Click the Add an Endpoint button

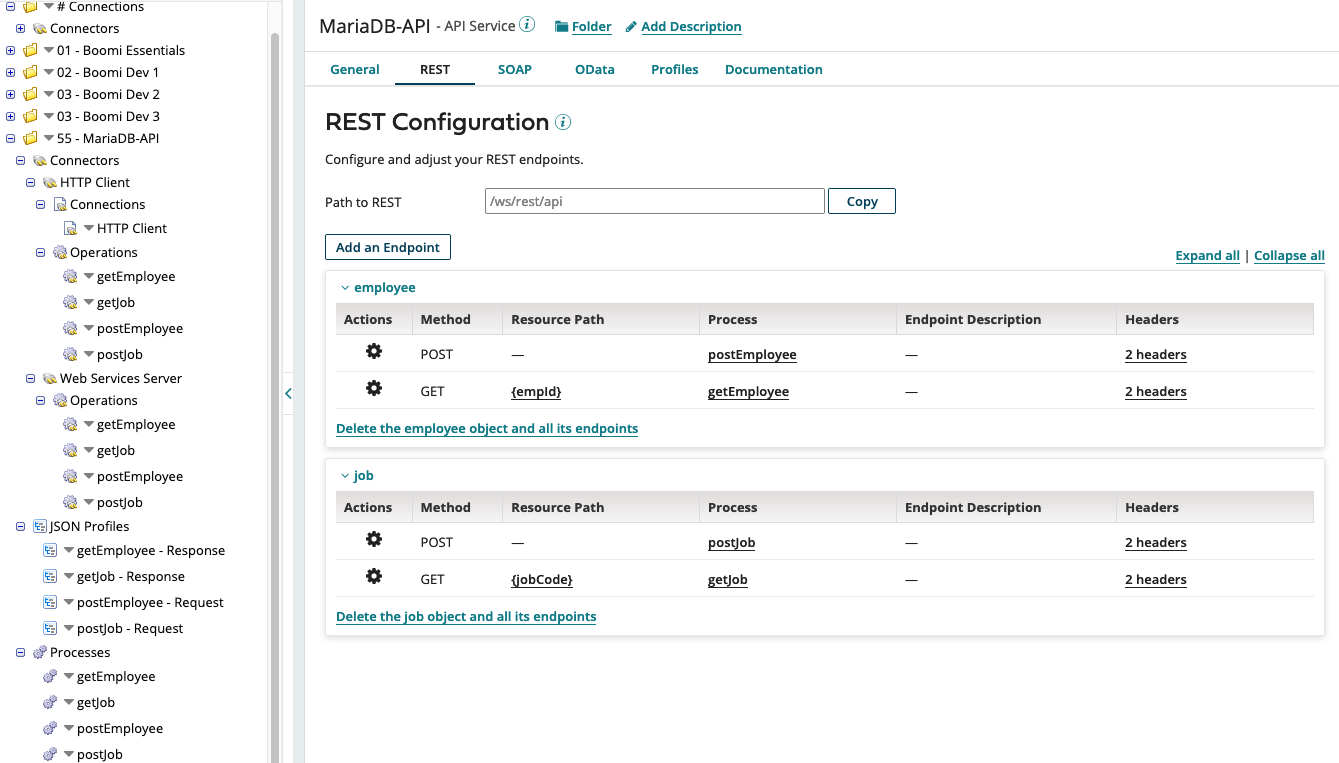tap(388, 247)
